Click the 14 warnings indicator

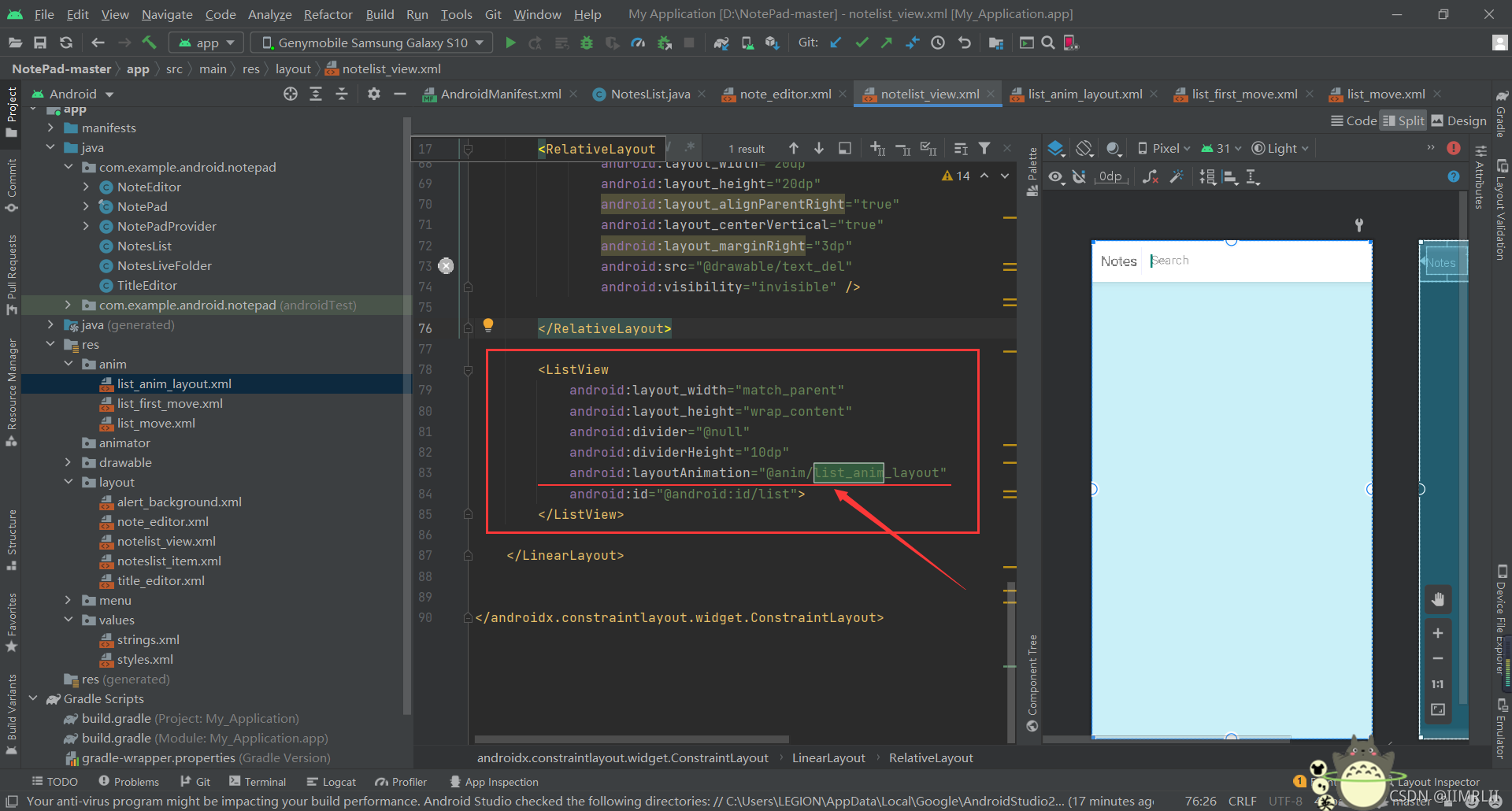point(956,176)
